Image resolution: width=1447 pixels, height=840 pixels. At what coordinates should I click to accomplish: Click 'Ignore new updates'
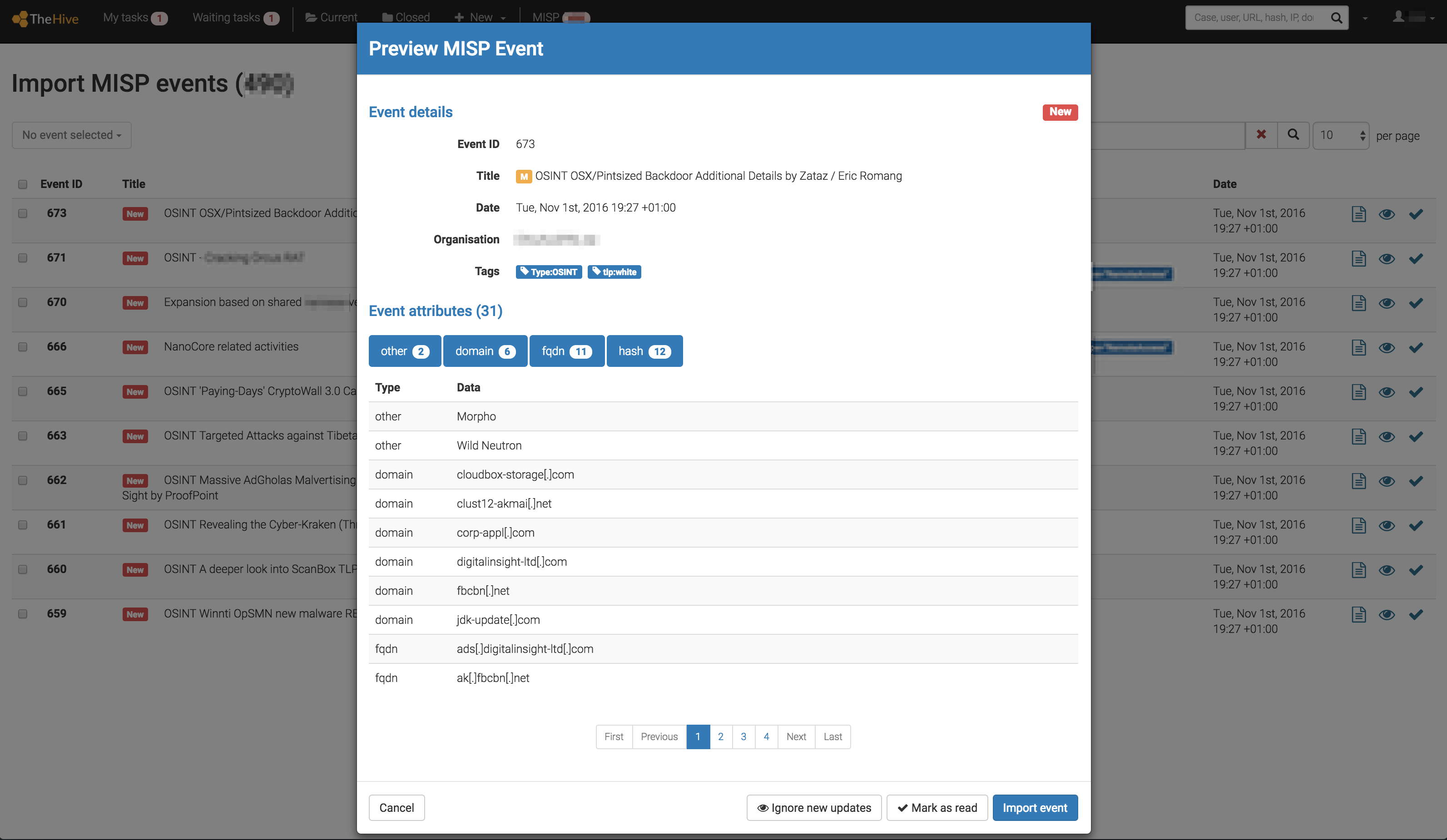coord(813,807)
